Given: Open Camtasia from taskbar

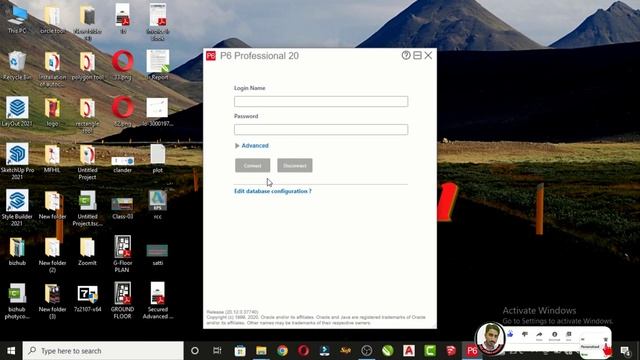Looking at the screenshot, I should [430, 351].
